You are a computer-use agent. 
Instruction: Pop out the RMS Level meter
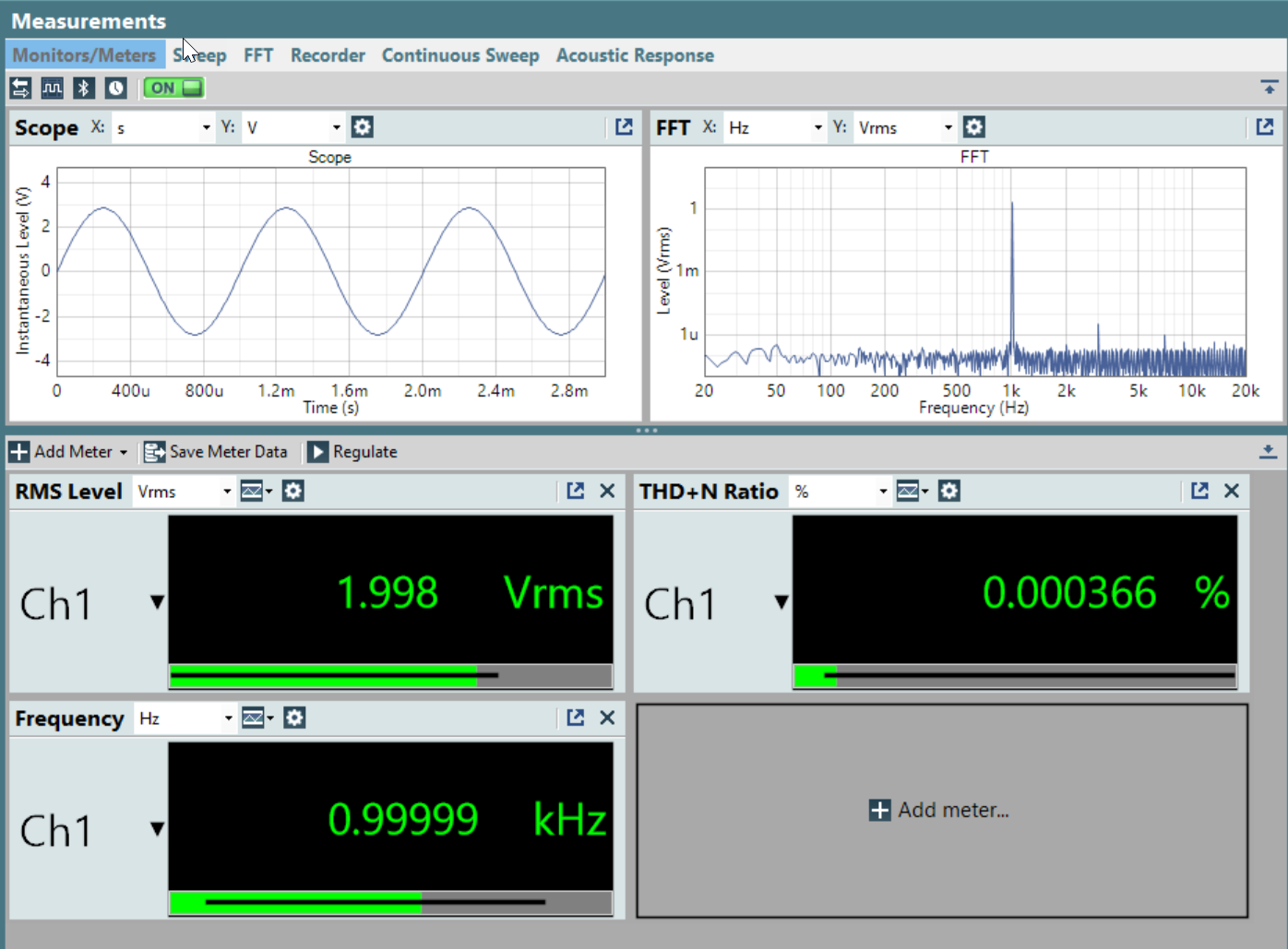[x=576, y=492]
